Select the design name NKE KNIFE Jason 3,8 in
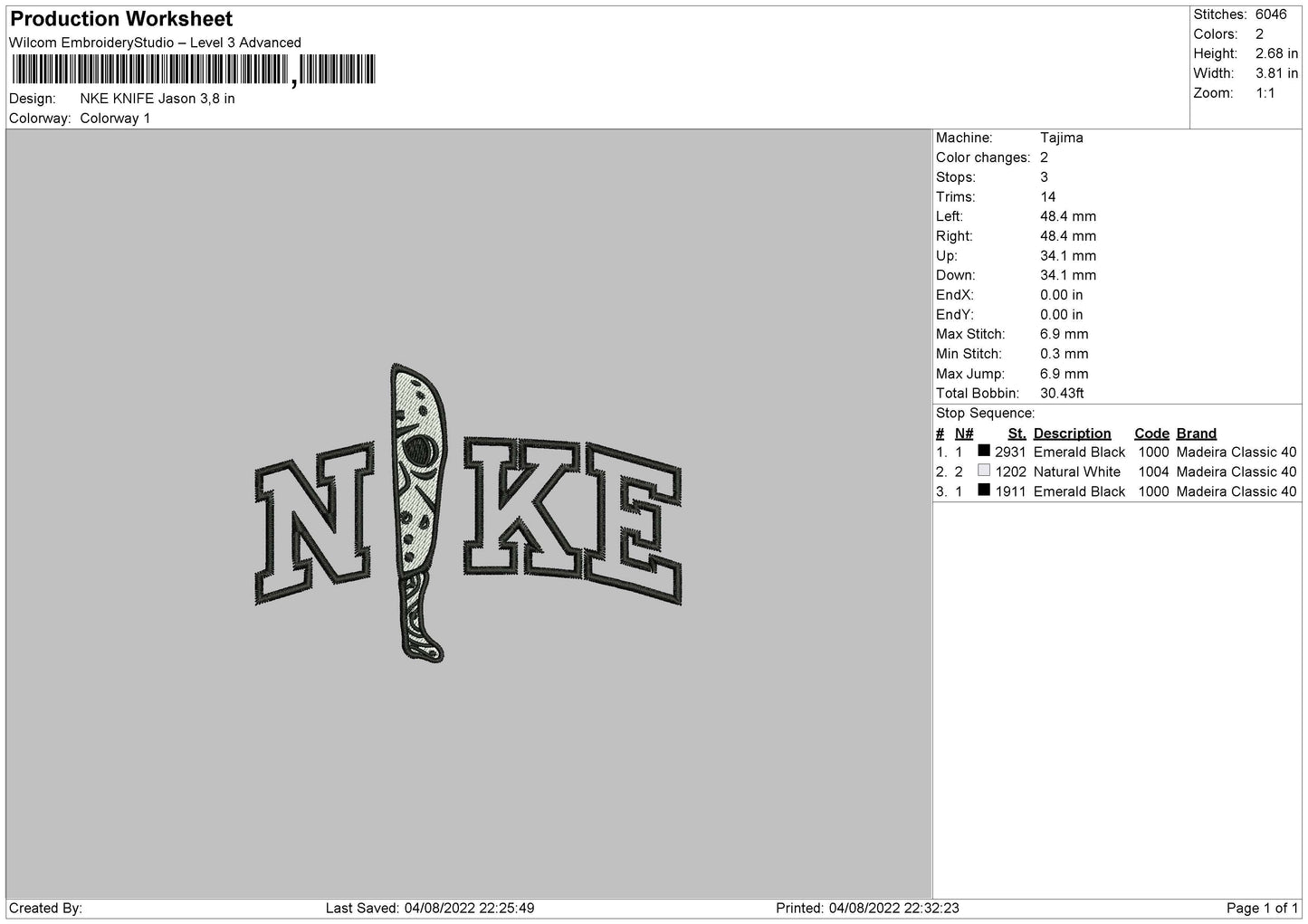 [x=158, y=99]
